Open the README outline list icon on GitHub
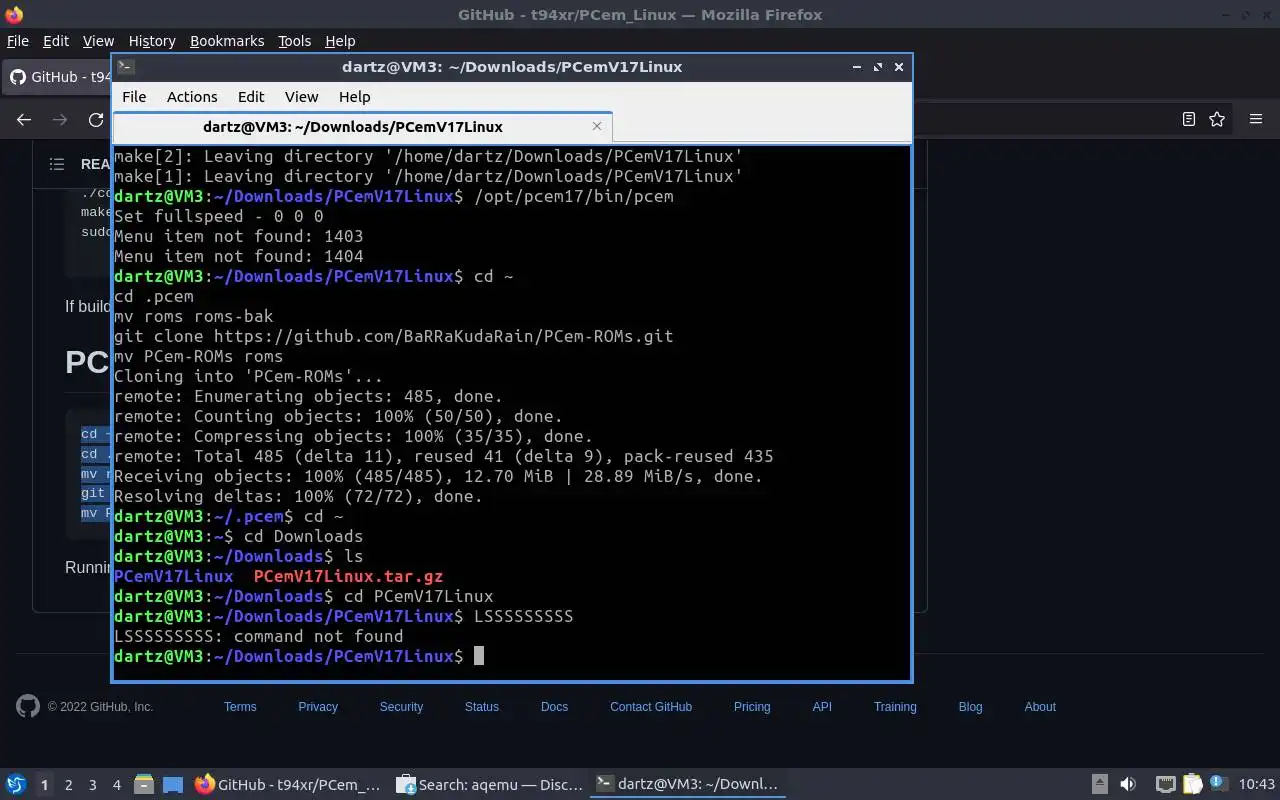 pyautogui.click(x=57, y=164)
